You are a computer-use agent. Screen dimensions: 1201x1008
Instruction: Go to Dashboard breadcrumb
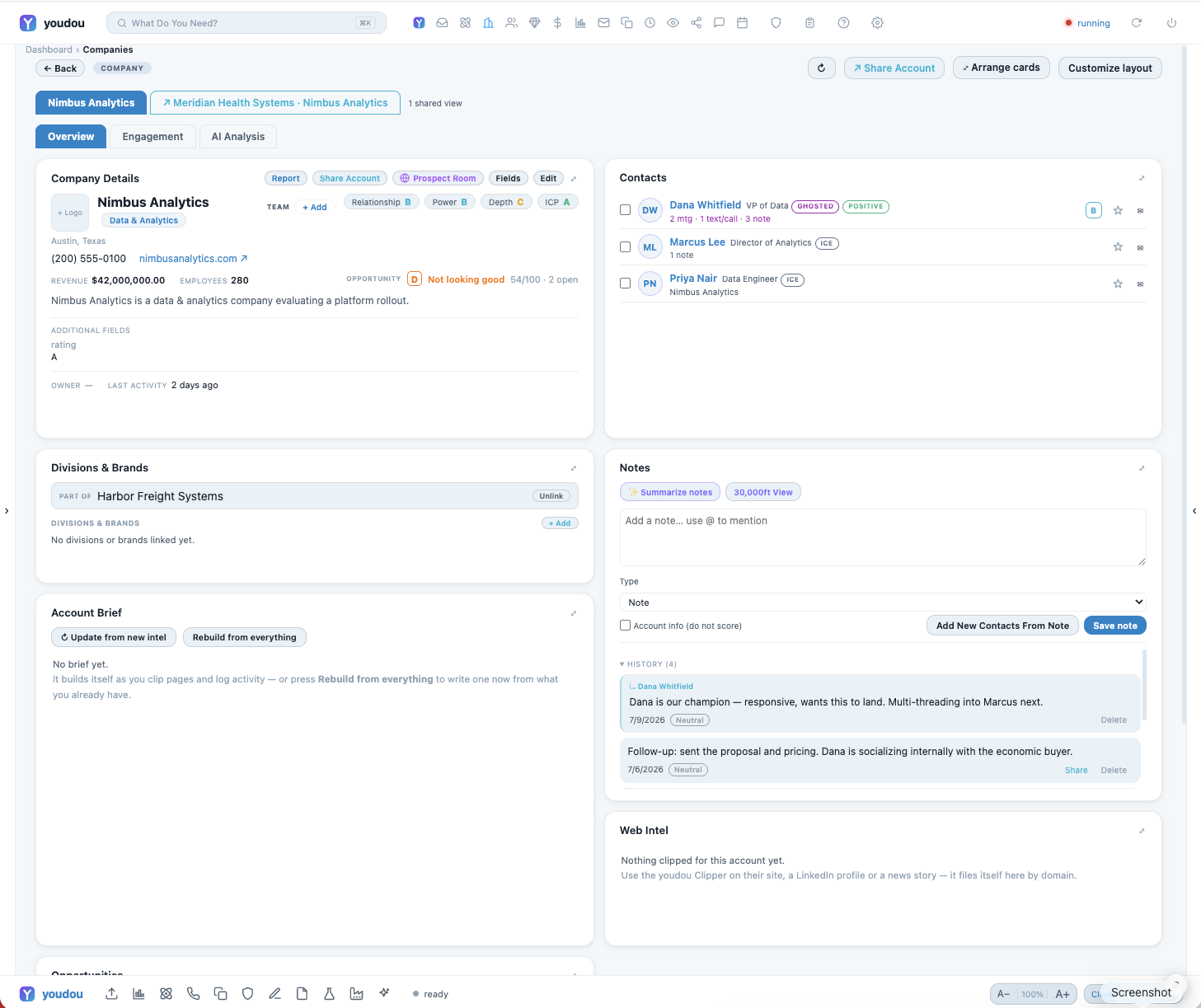[49, 49]
